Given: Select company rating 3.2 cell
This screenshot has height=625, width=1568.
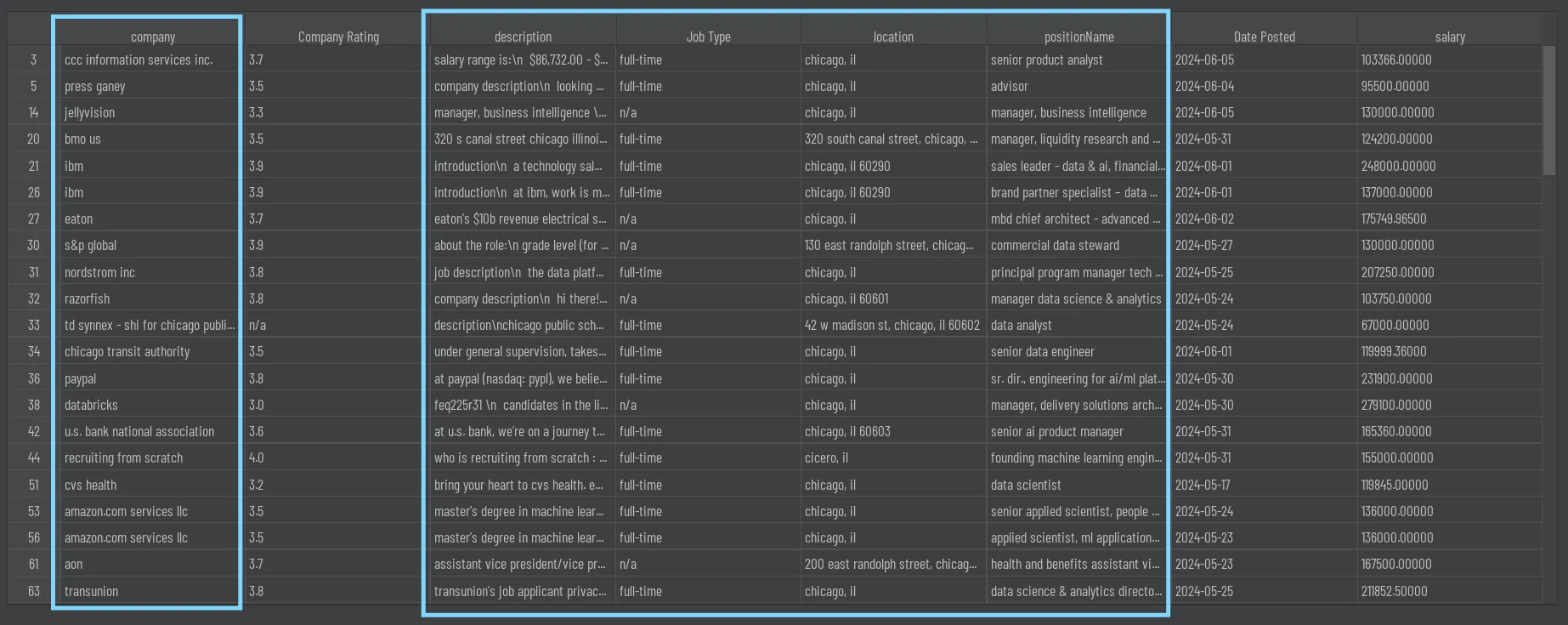Looking at the screenshot, I should (x=338, y=485).
